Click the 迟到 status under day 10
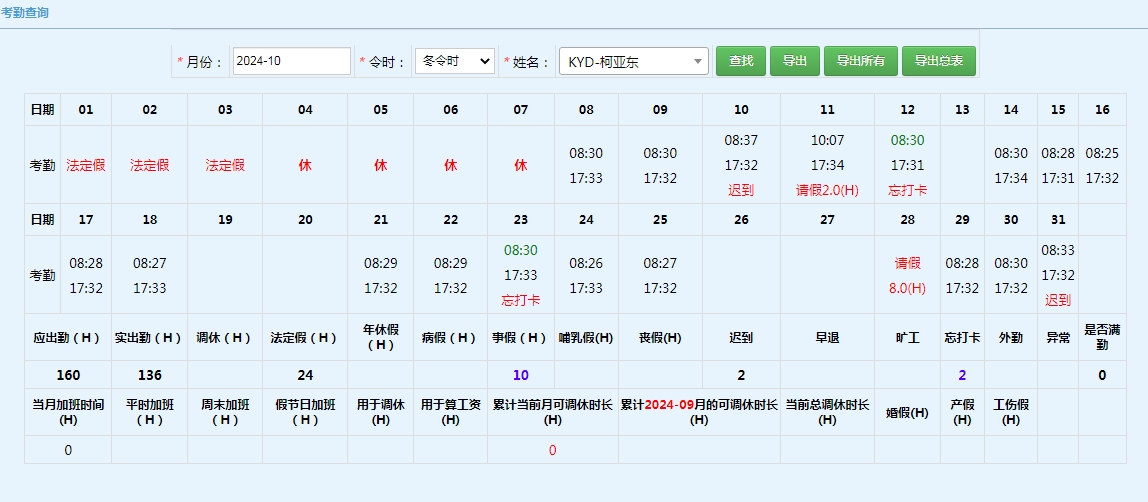1148x502 pixels. (x=741, y=190)
